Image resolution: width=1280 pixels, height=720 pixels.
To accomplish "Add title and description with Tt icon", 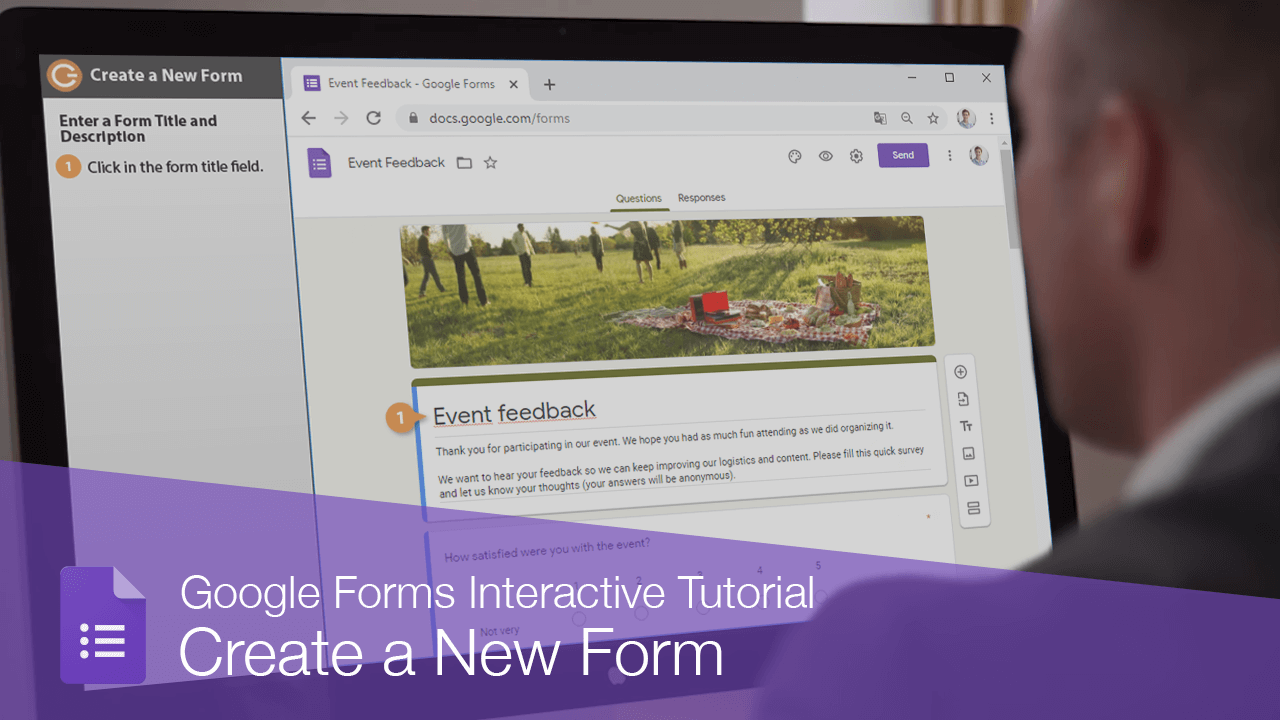I will coord(966,426).
